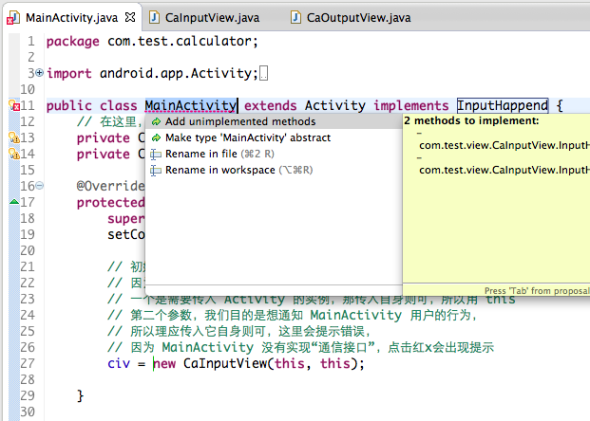Click the civ variable on line 27
Screen dimensions: 590x421
(119, 364)
